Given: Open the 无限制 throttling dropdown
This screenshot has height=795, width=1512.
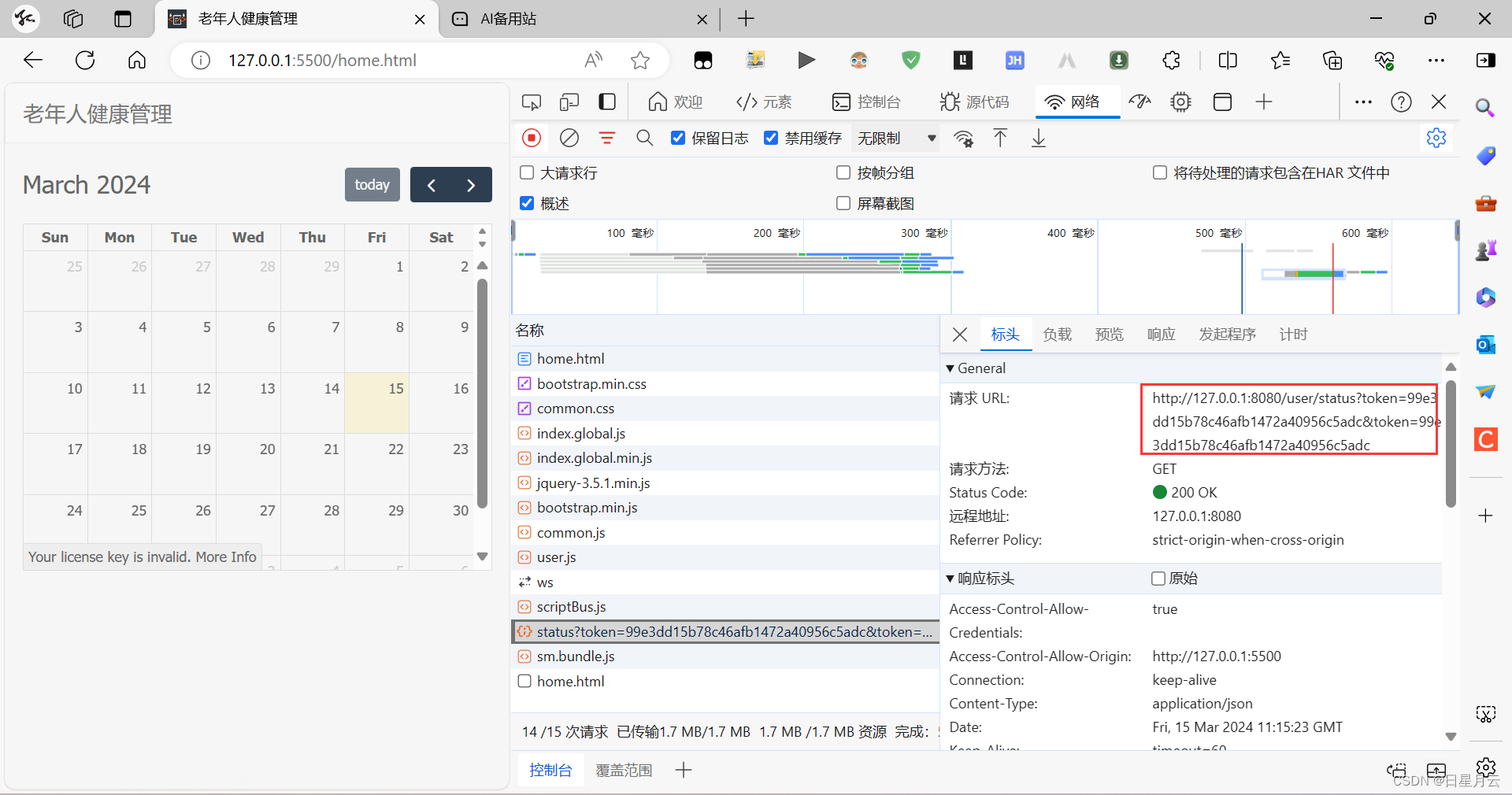Looking at the screenshot, I should pyautogui.click(x=896, y=139).
